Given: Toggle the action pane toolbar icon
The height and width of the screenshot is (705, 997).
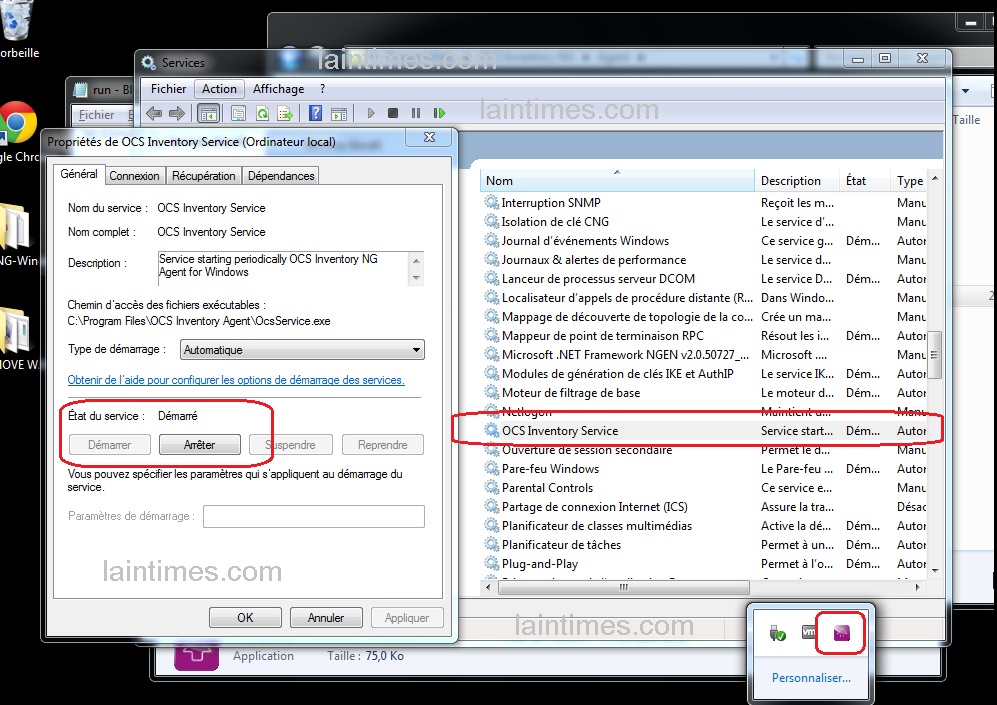Looking at the screenshot, I should (x=339, y=114).
